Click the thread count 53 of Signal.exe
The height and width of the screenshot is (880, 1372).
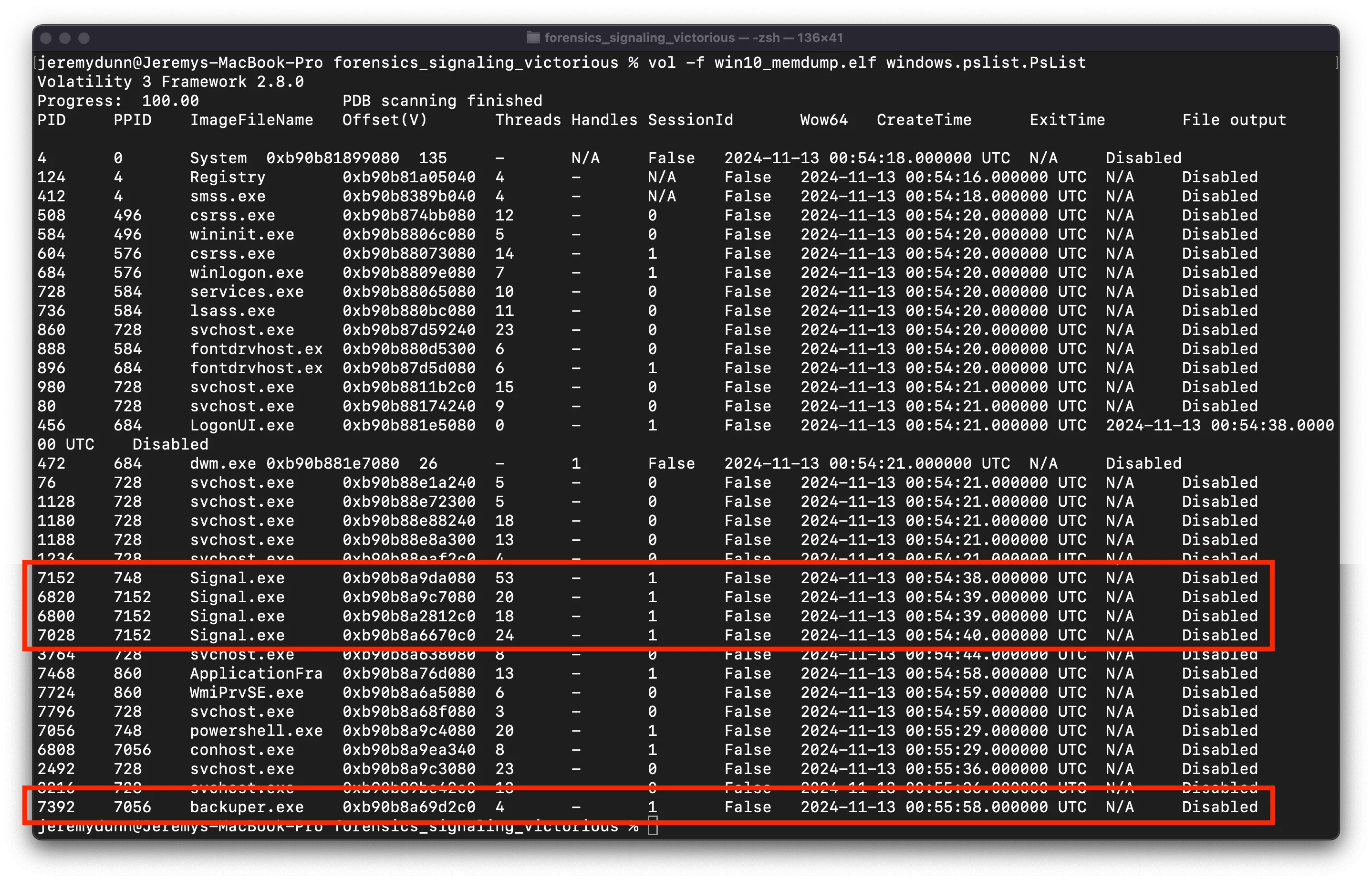(504, 578)
